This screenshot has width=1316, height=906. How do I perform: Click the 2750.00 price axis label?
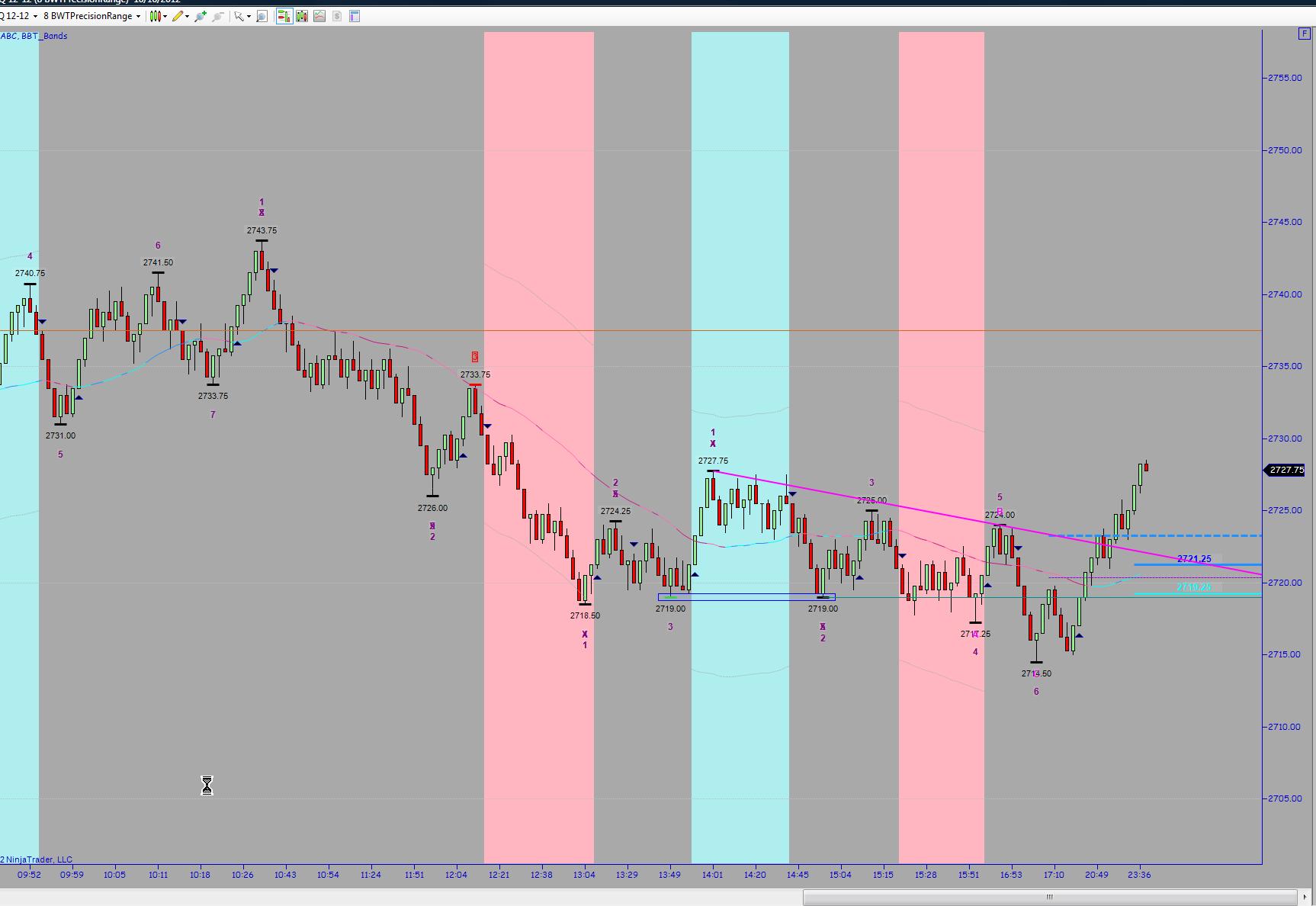(1285, 150)
